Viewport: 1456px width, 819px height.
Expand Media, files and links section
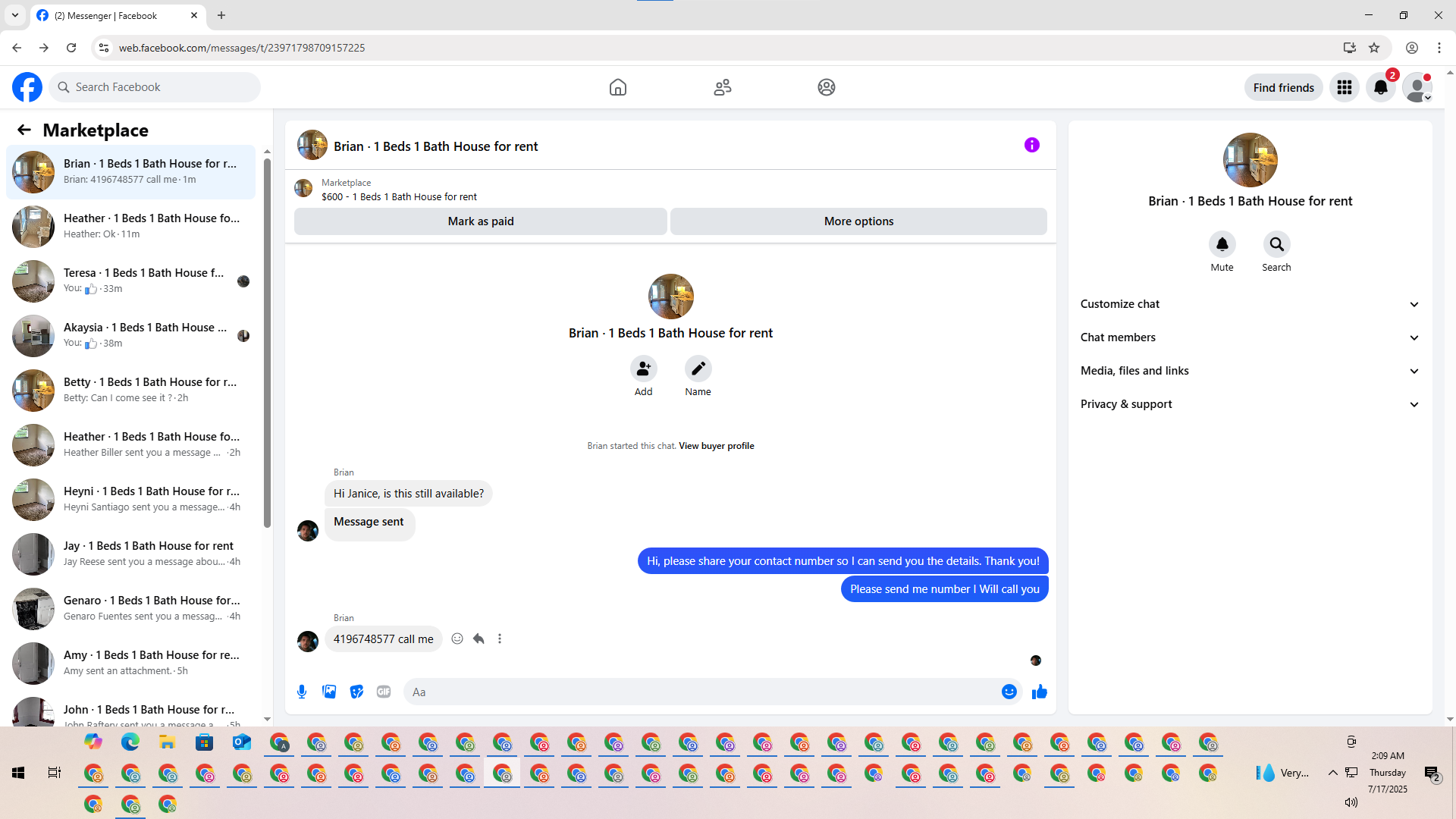click(x=1250, y=371)
